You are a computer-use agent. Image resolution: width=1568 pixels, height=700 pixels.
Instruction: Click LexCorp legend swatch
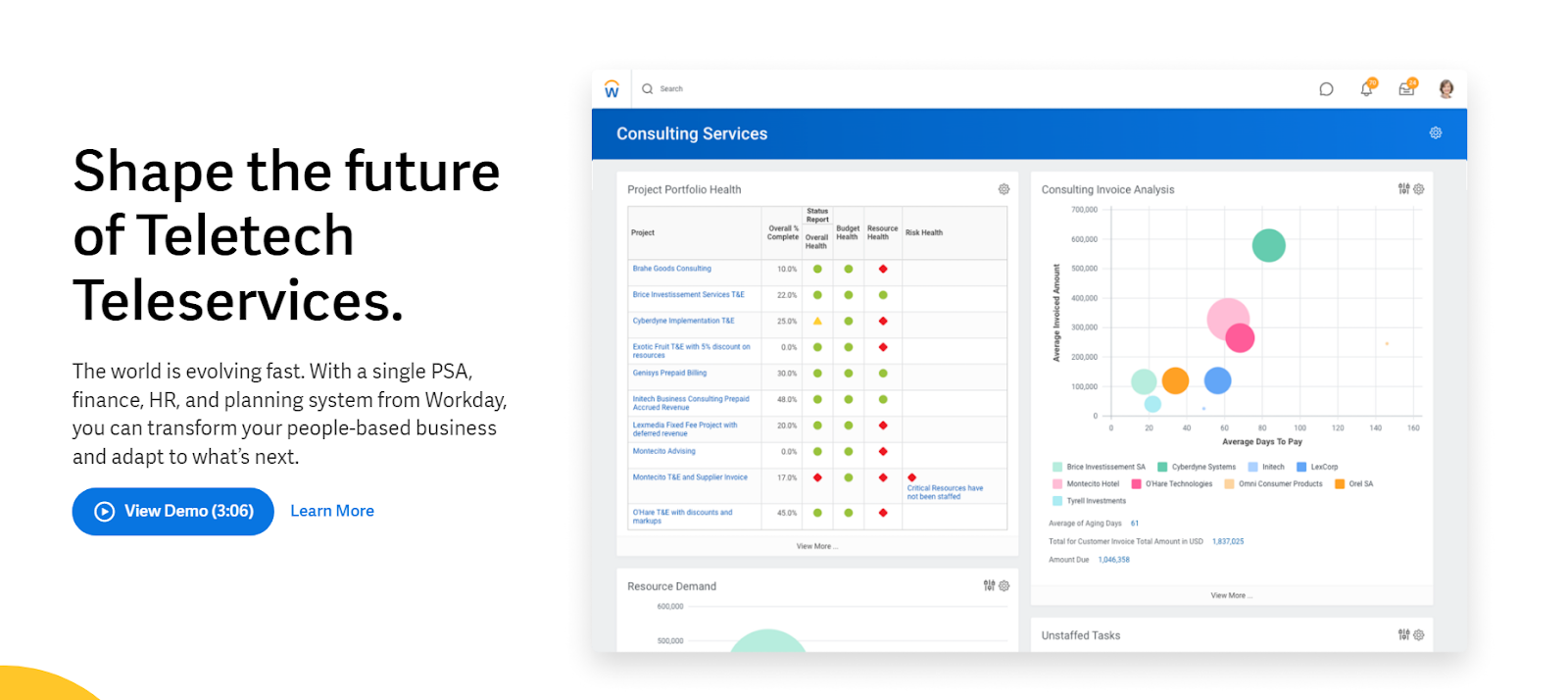(x=1301, y=468)
